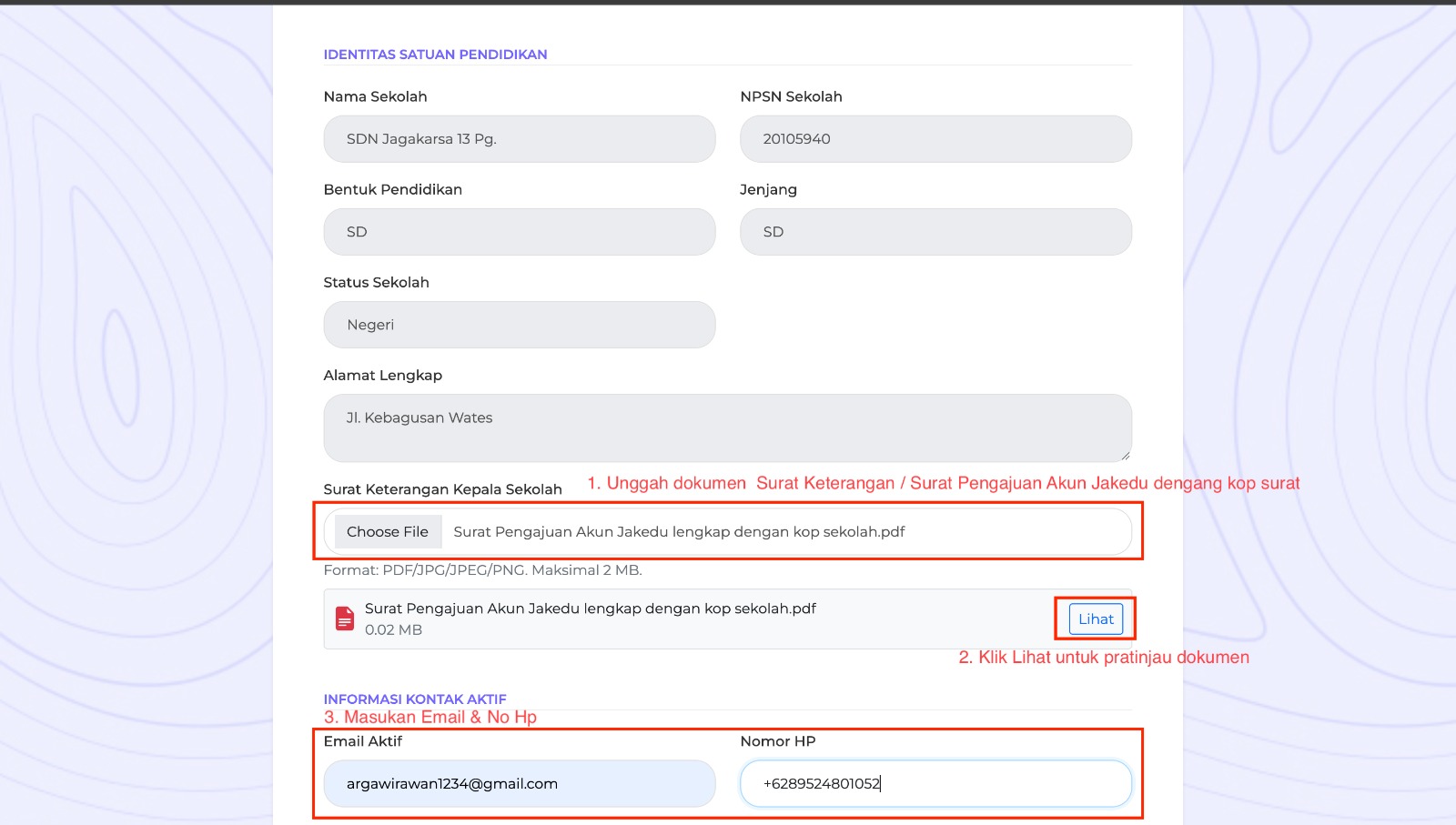
Task: Click the 0.02 MB file size text
Action: point(393,629)
